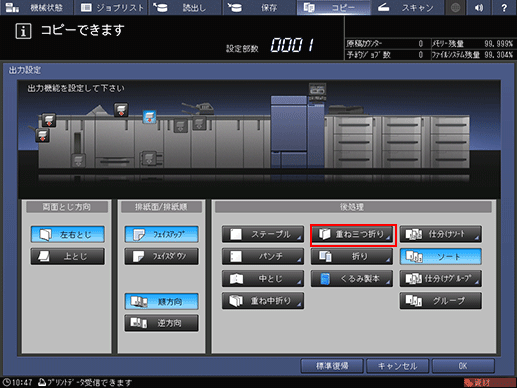Select lower-left output tray icon
Image resolution: width=517 pixels, height=388 pixels.
click(x=43, y=135)
